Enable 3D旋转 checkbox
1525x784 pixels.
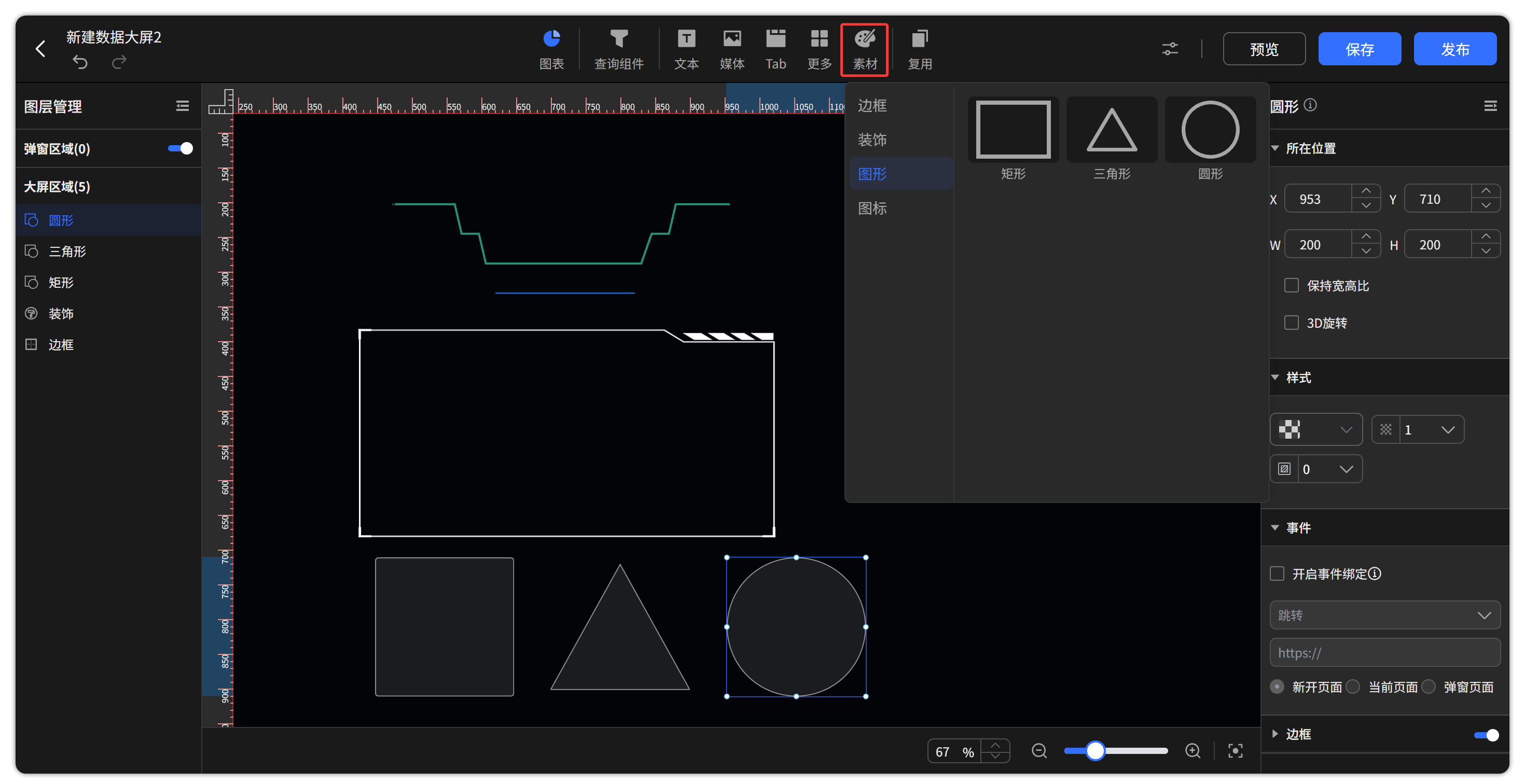click(x=1291, y=323)
